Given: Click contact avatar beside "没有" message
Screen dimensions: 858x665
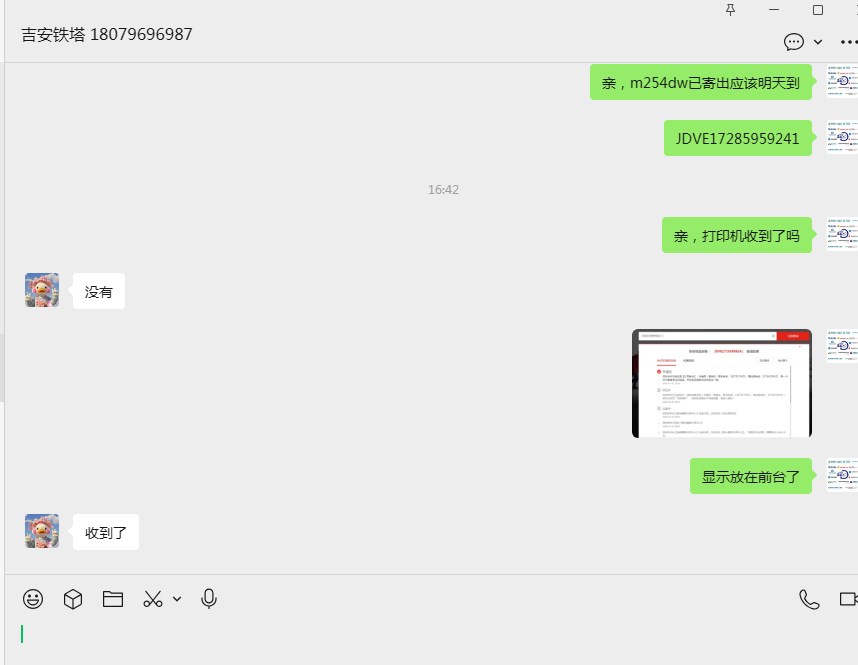Looking at the screenshot, I should tap(42, 290).
